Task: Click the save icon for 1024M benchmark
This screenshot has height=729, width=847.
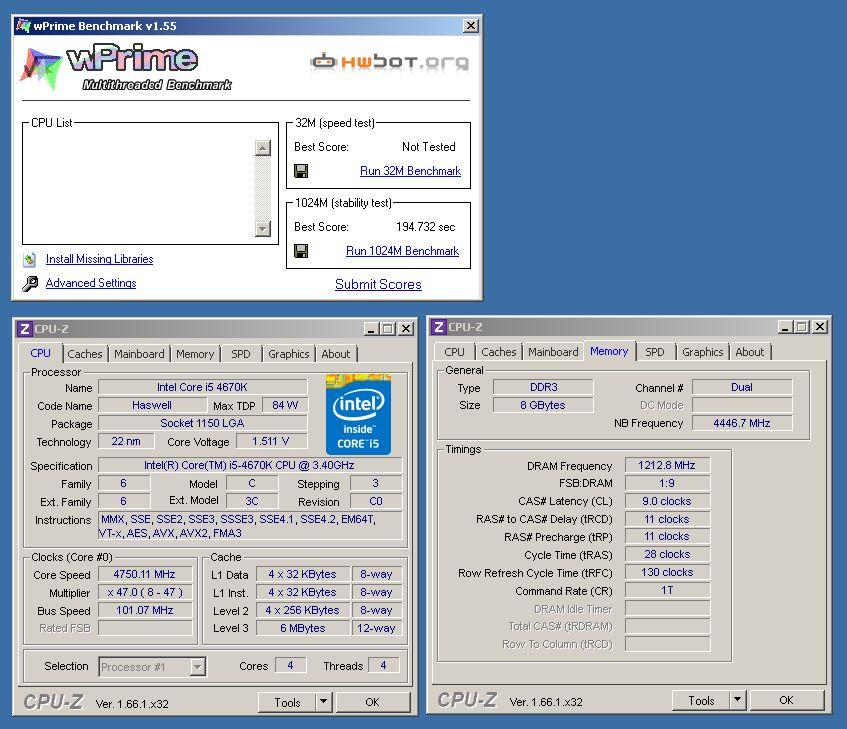Action: click(x=301, y=251)
